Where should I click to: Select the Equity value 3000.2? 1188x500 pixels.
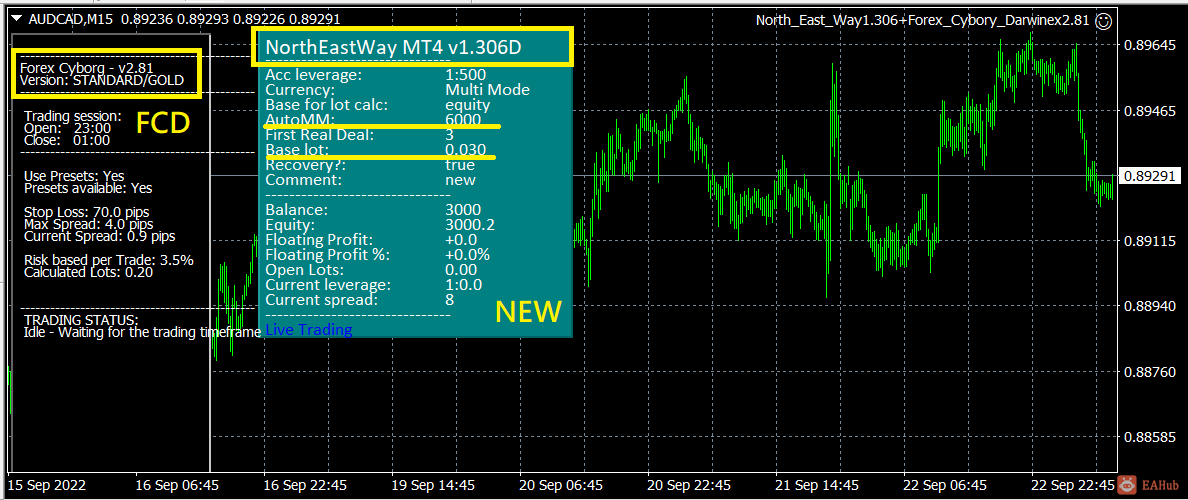click(470, 225)
